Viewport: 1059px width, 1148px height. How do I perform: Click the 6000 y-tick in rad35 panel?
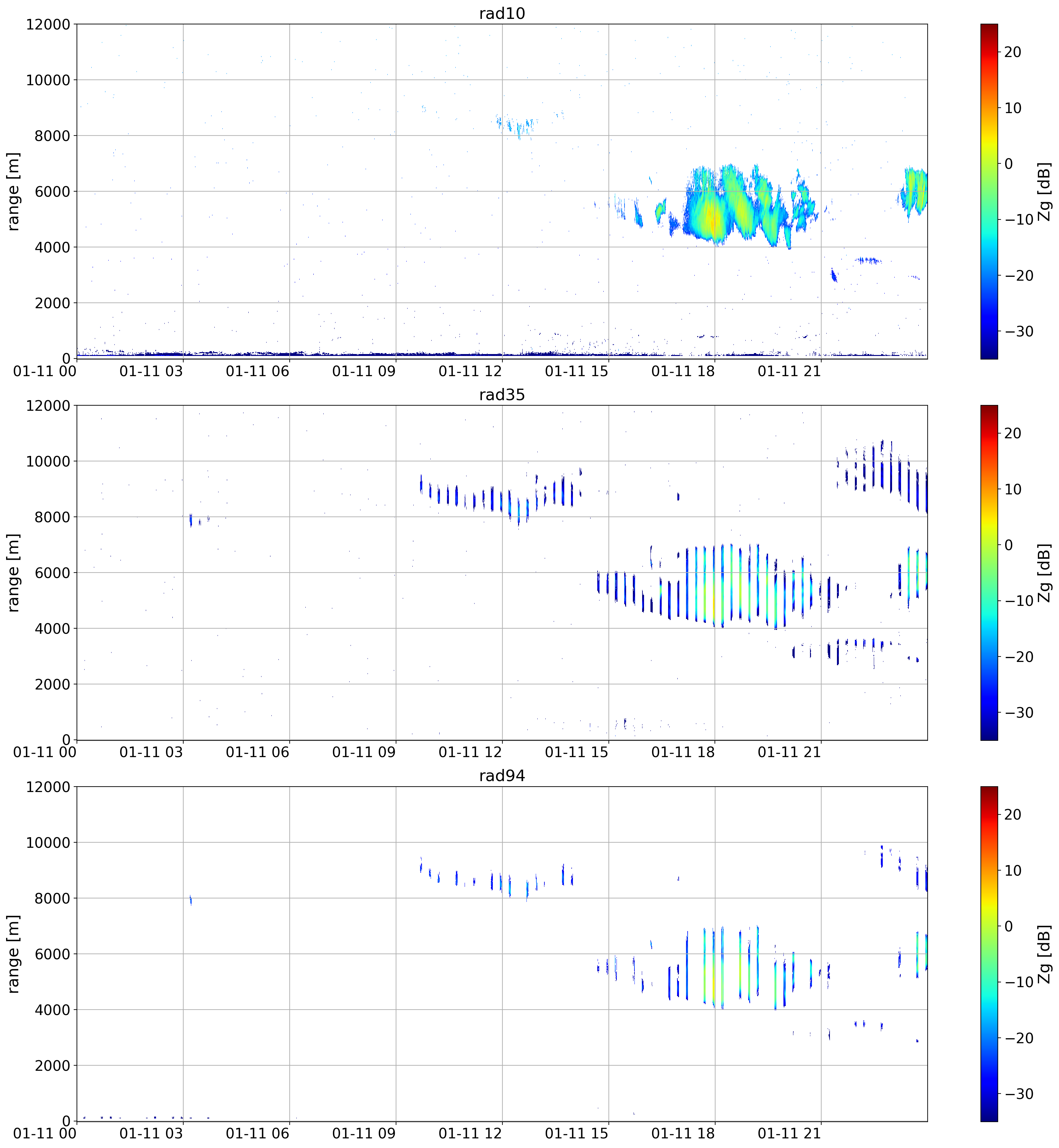coord(52,573)
